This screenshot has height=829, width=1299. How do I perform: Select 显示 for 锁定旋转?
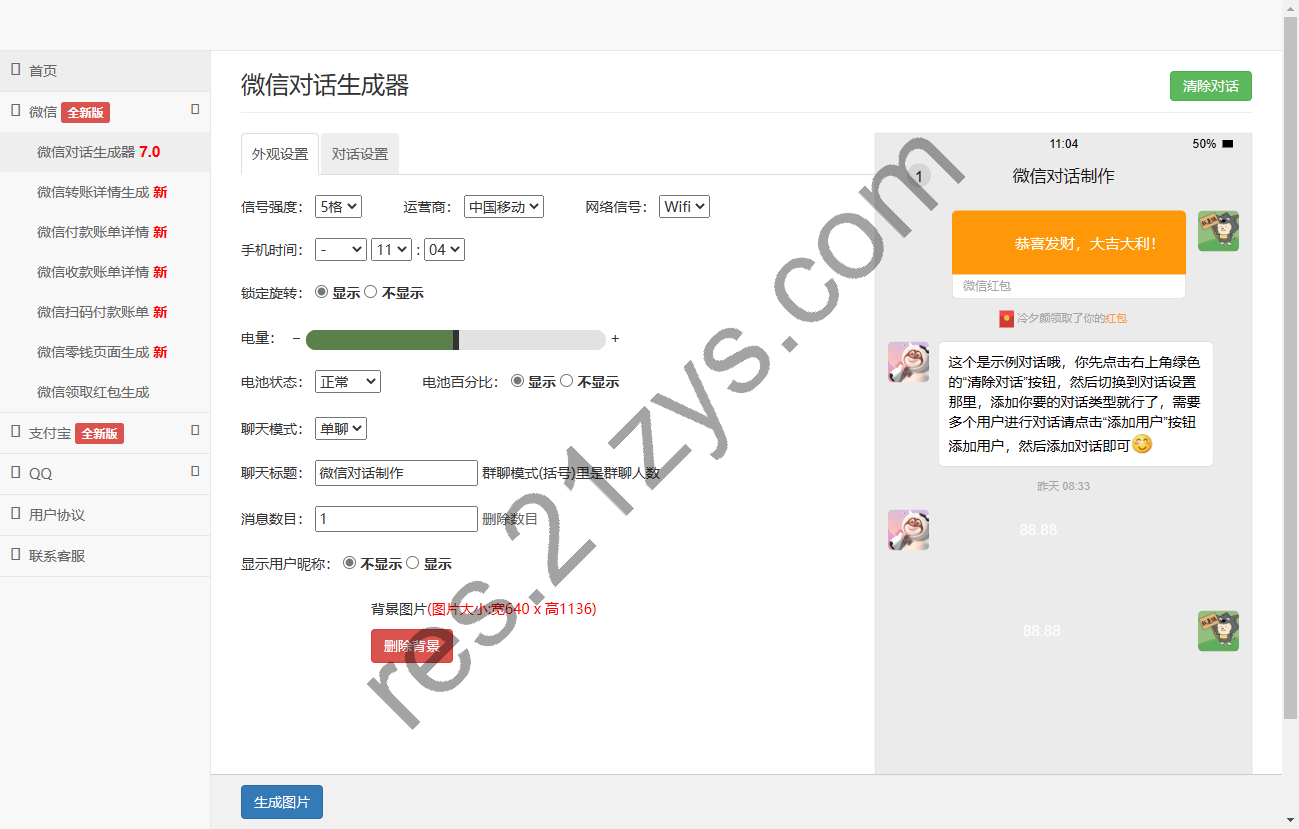[x=321, y=292]
